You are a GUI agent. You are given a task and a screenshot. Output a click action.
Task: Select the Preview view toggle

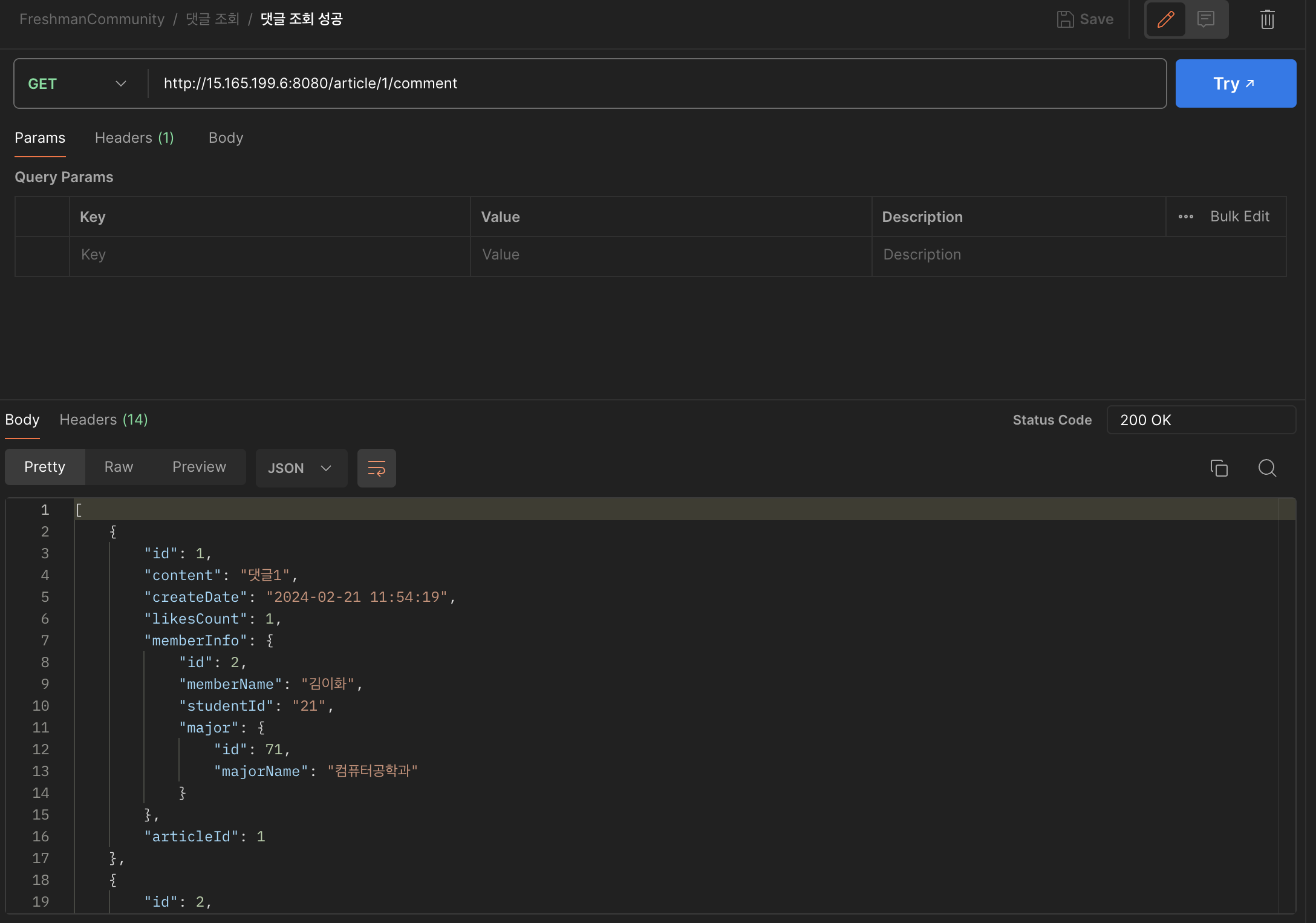[199, 467]
